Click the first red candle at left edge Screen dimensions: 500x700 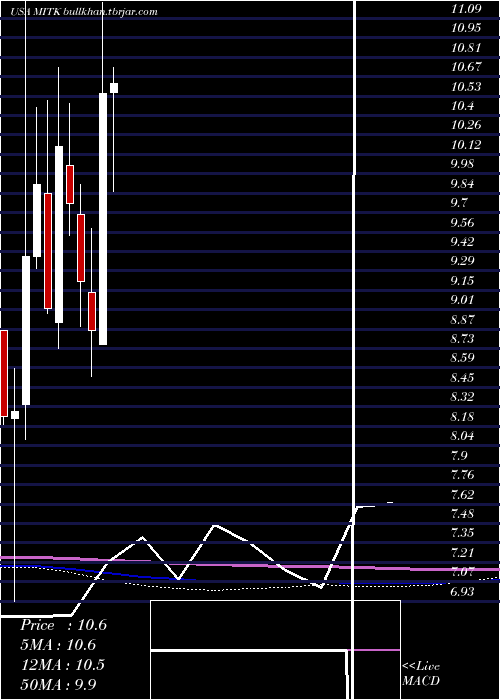pyautogui.click(x=4, y=373)
